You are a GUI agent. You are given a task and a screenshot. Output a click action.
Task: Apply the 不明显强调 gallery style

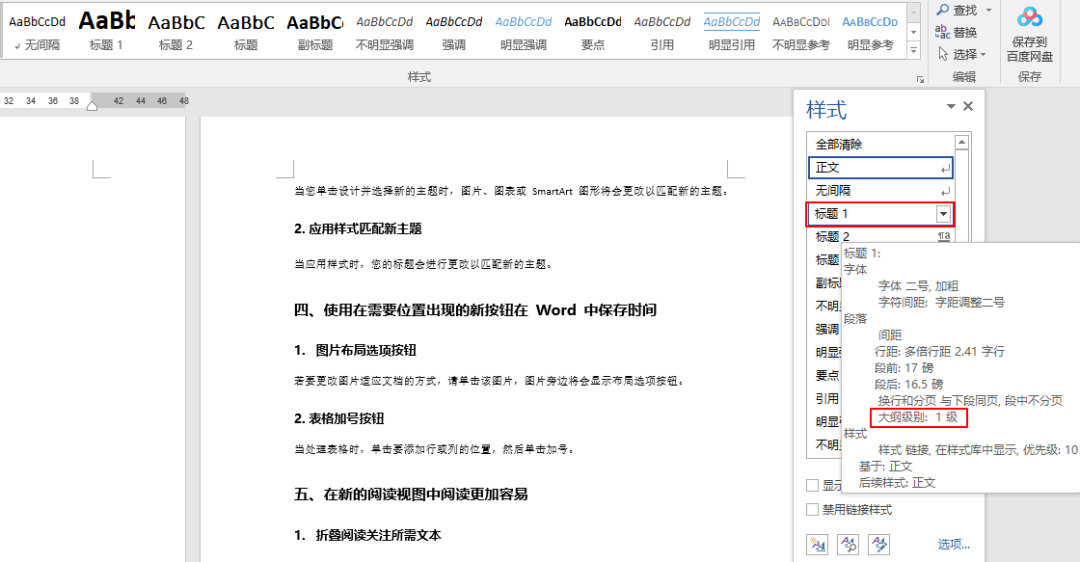pos(384,32)
